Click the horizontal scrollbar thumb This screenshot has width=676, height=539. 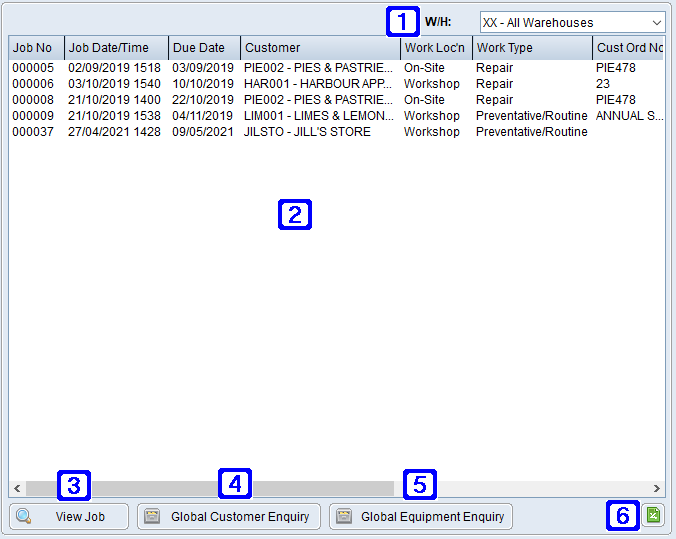(210, 488)
